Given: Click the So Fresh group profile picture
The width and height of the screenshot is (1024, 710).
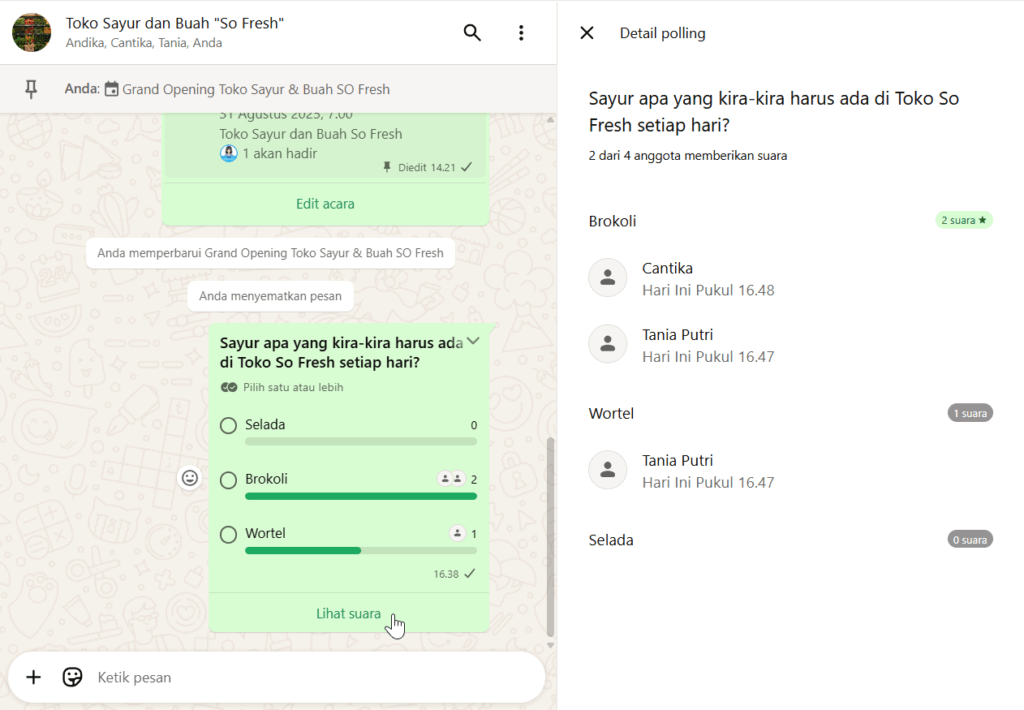Looking at the screenshot, I should 32,33.
